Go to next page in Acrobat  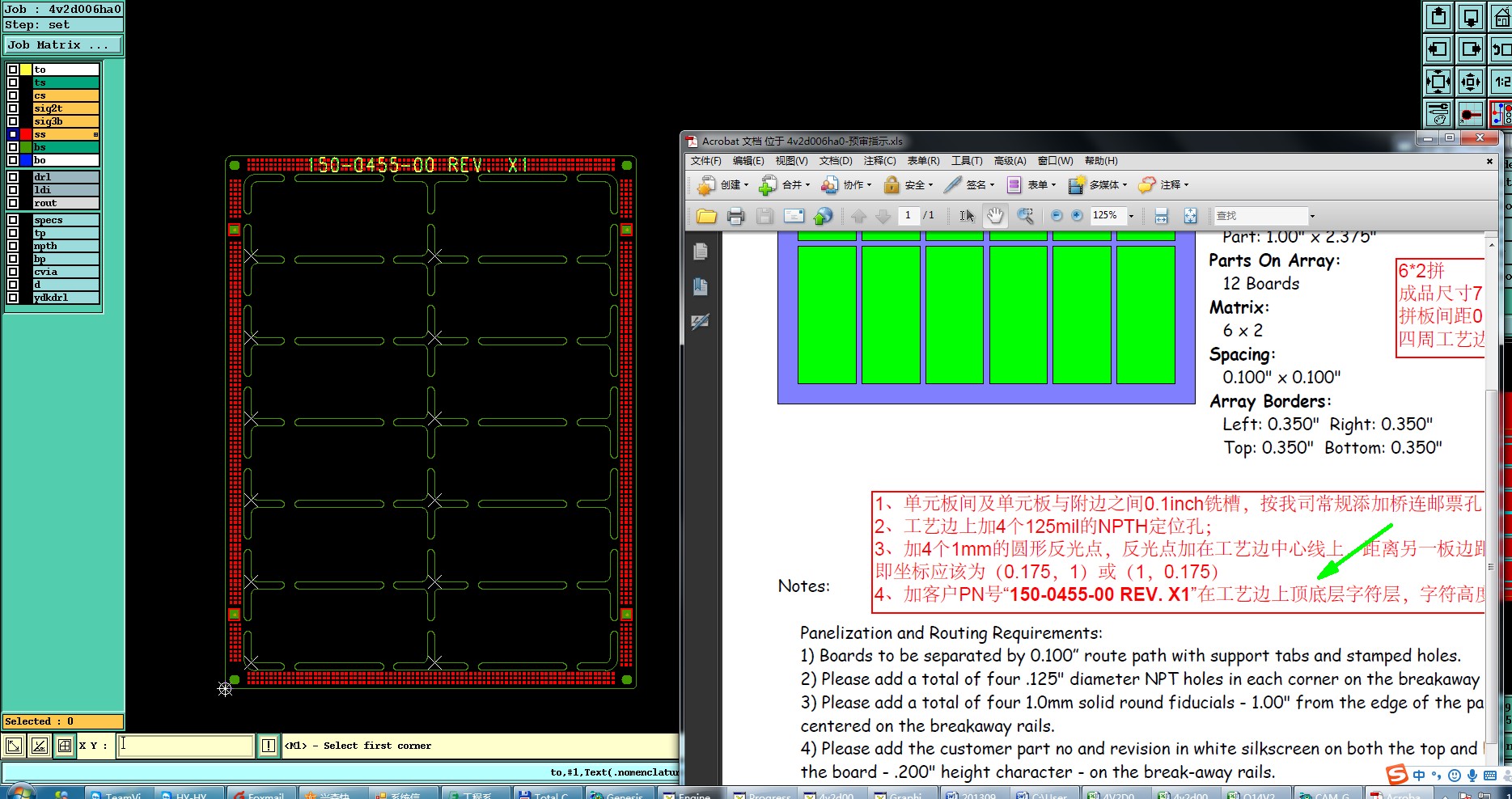click(x=883, y=216)
